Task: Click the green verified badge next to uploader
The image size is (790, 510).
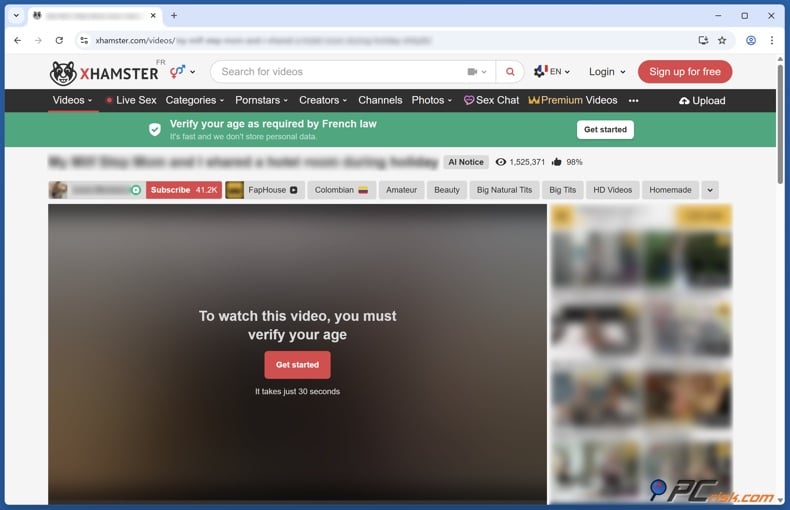Action: (x=136, y=190)
